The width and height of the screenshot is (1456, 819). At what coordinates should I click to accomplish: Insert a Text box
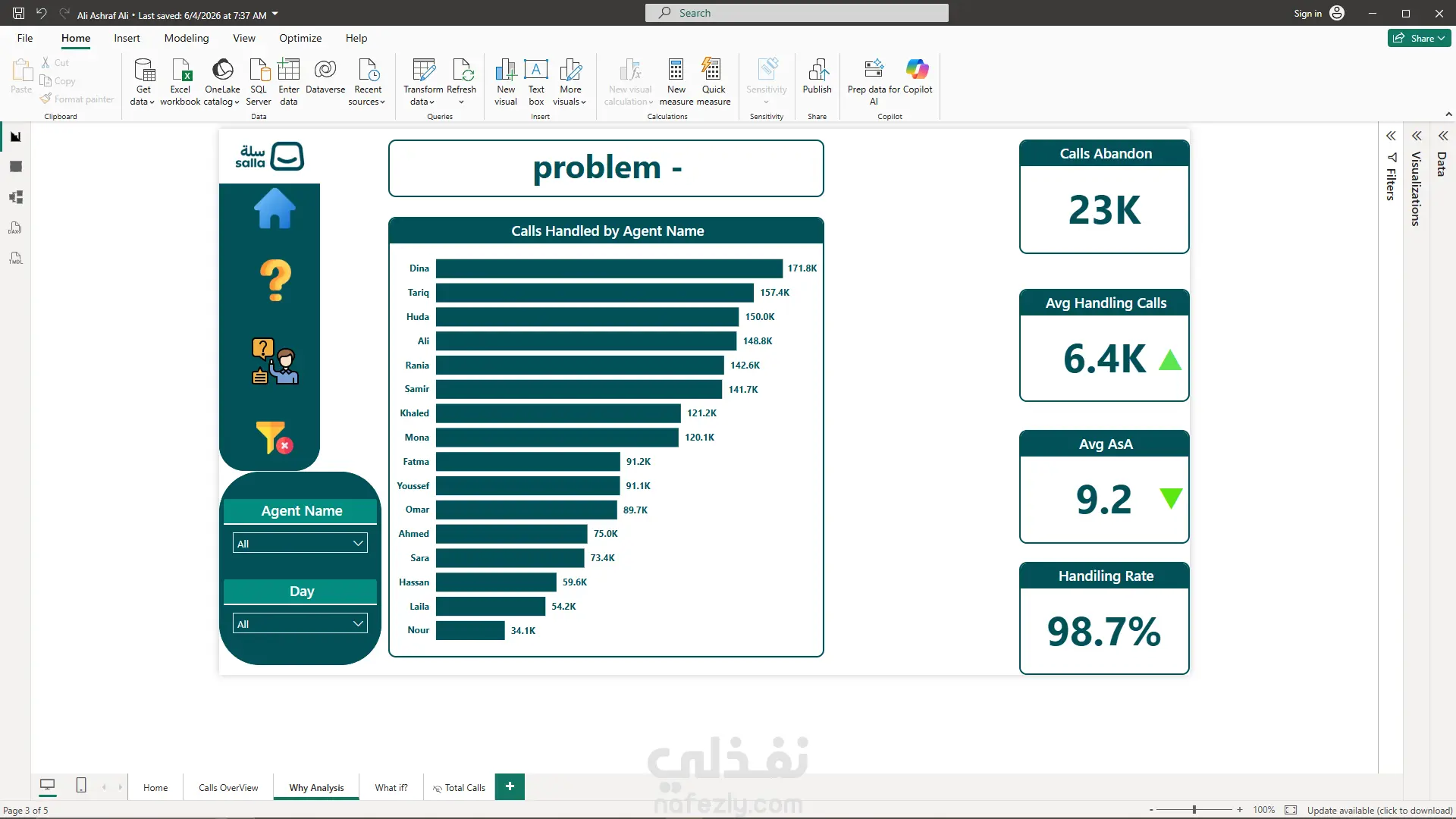coord(536,81)
